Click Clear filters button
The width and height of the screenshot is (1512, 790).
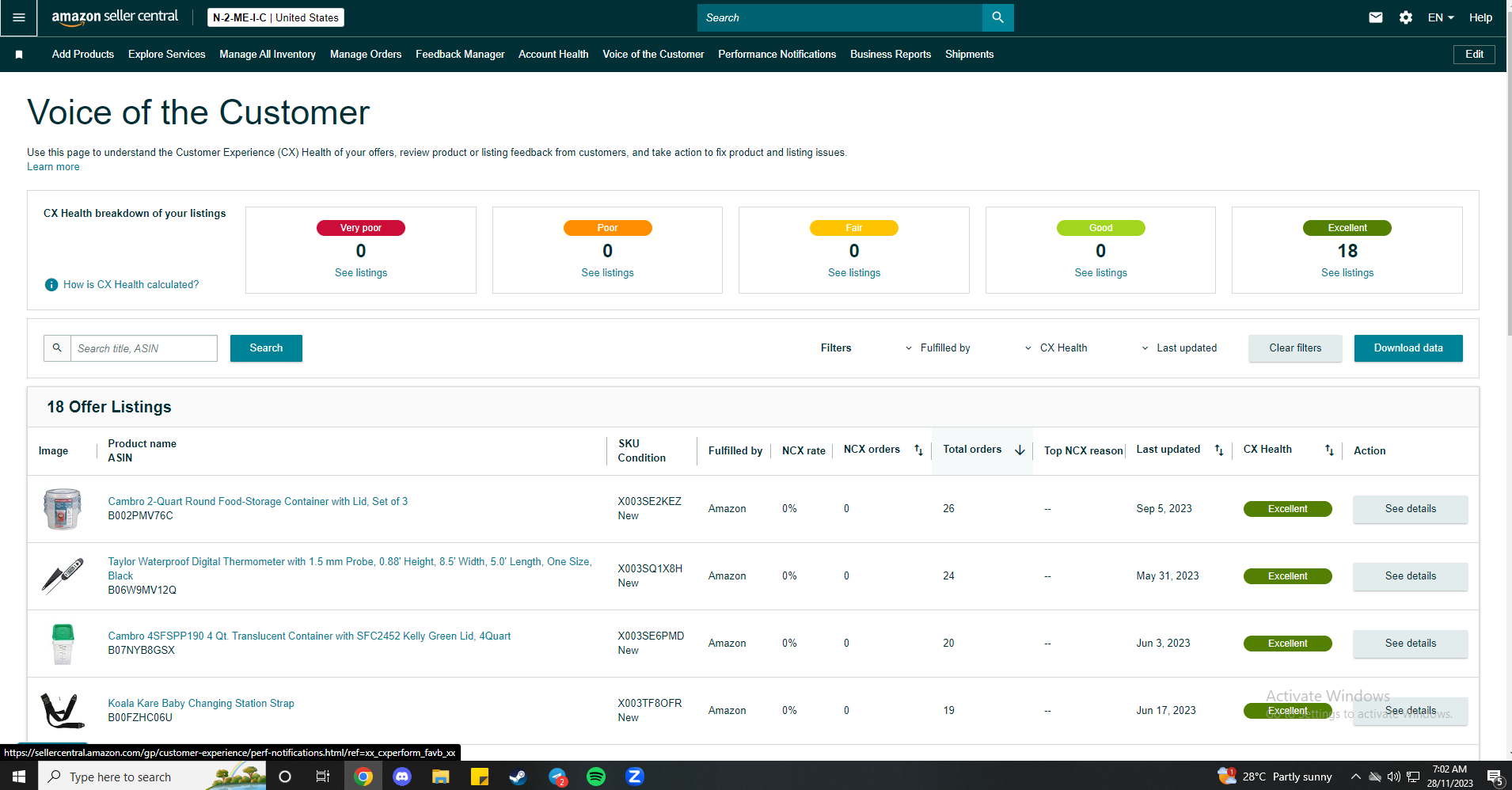pos(1295,348)
